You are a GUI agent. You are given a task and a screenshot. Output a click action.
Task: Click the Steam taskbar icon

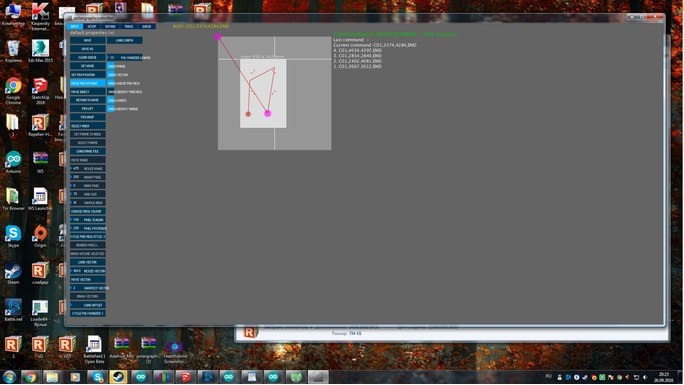(118, 377)
